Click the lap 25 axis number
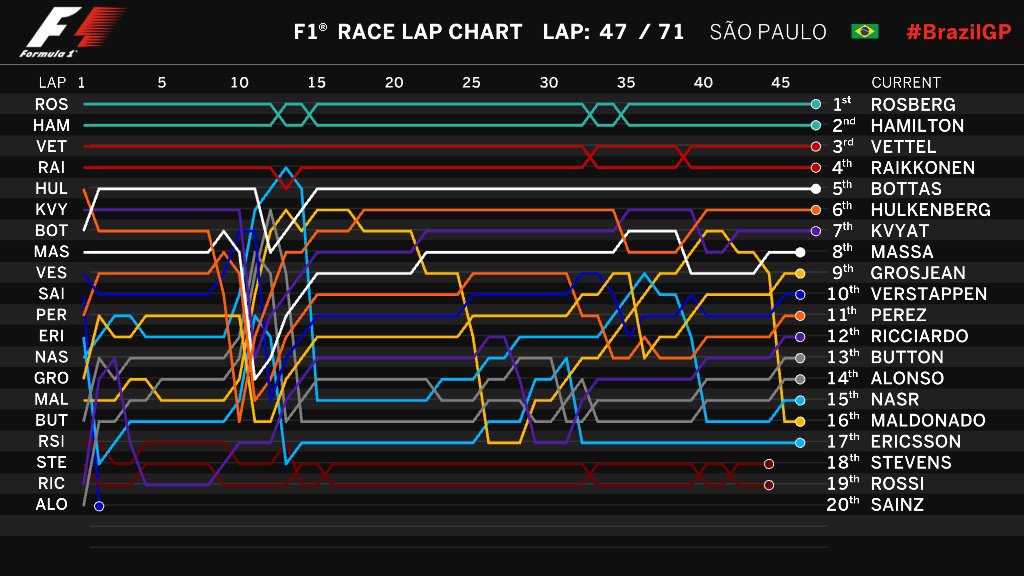 [x=471, y=83]
